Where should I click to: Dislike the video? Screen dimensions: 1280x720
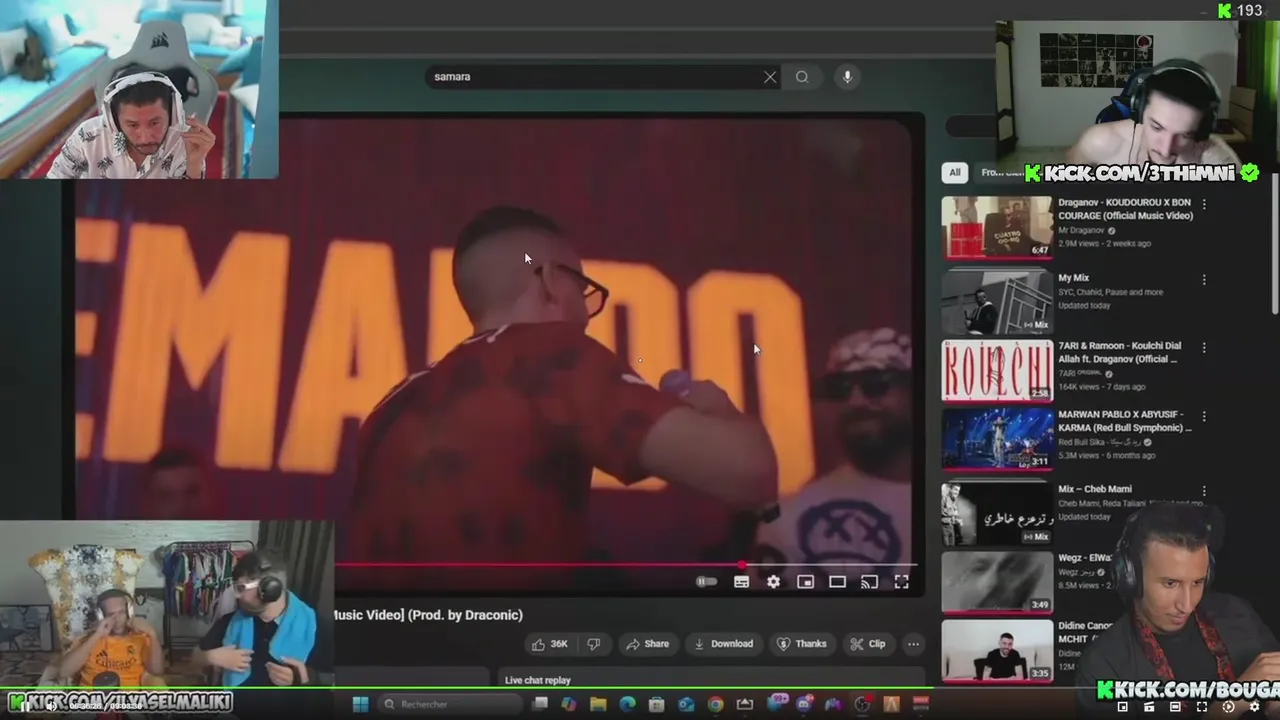(x=594, y=644)
